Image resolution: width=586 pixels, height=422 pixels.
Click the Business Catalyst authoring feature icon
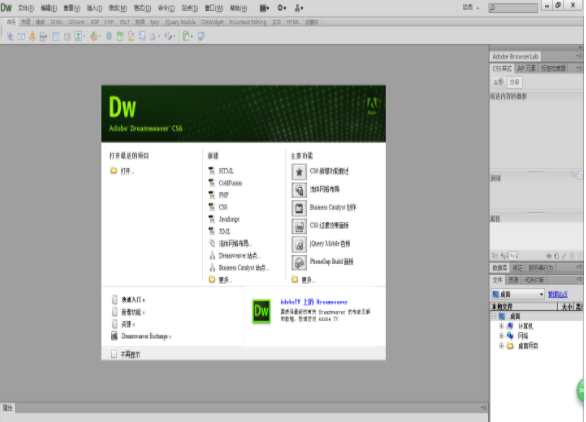[x=299, y=208]
